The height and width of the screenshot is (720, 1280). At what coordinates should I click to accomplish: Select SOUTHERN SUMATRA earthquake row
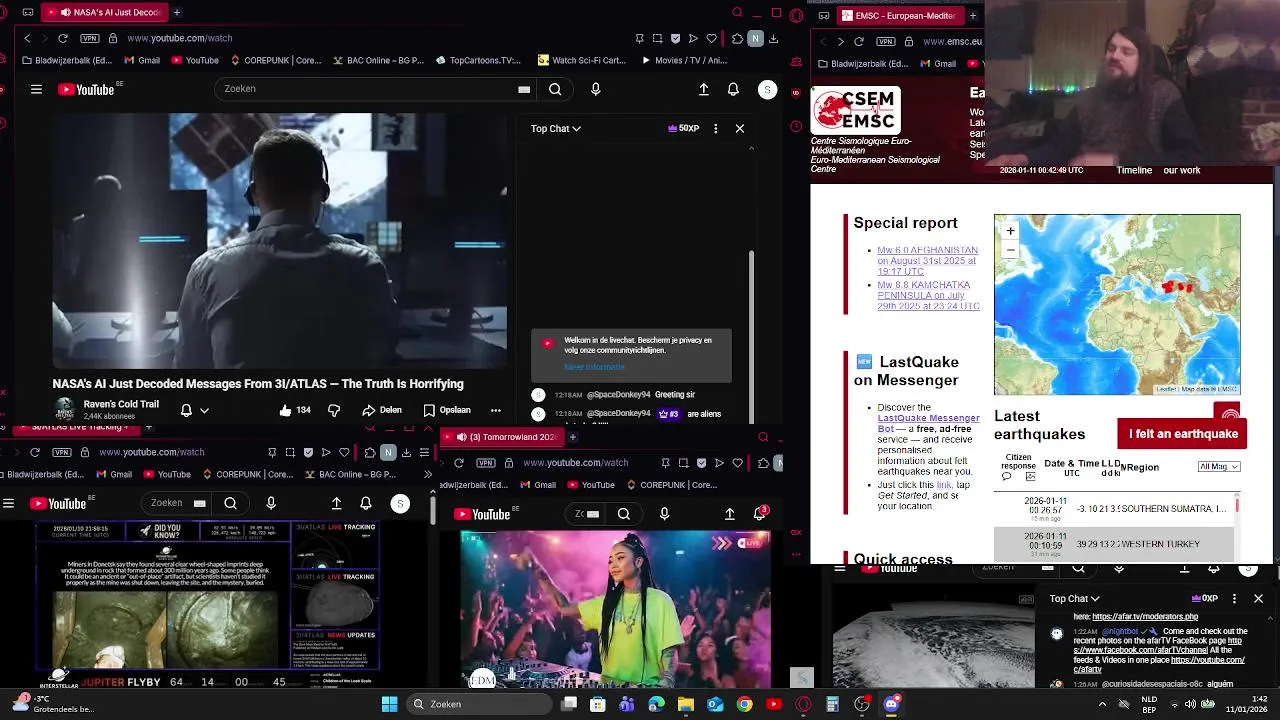tap(1113, 509)
